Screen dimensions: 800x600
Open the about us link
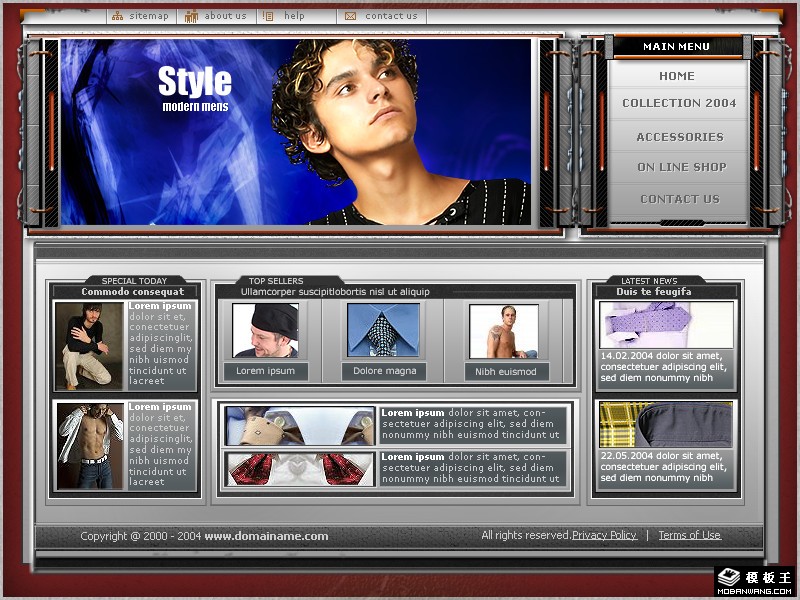tap(226, 16)
